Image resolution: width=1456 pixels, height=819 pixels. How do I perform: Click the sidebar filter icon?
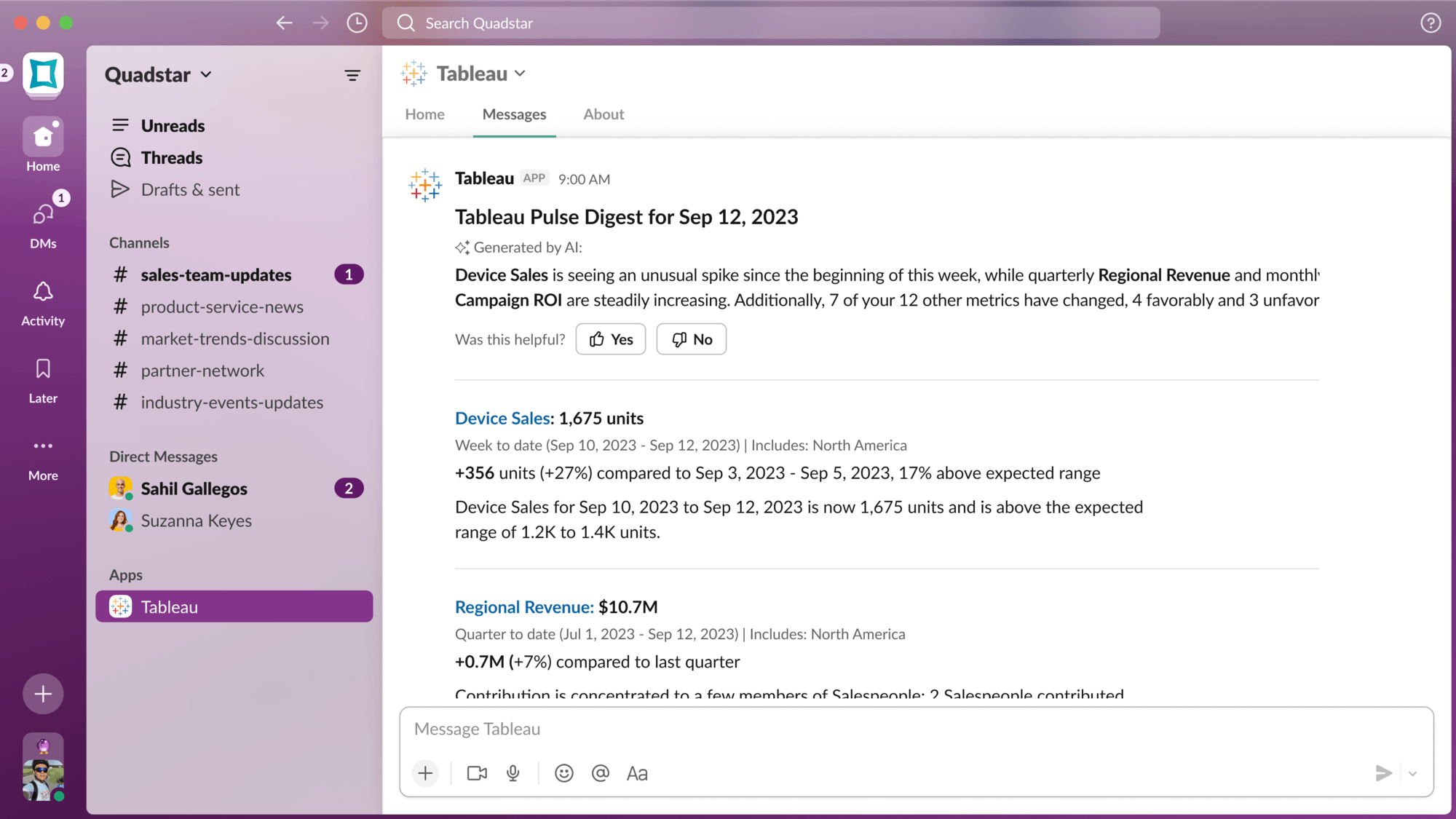click(x=352, y=75)
